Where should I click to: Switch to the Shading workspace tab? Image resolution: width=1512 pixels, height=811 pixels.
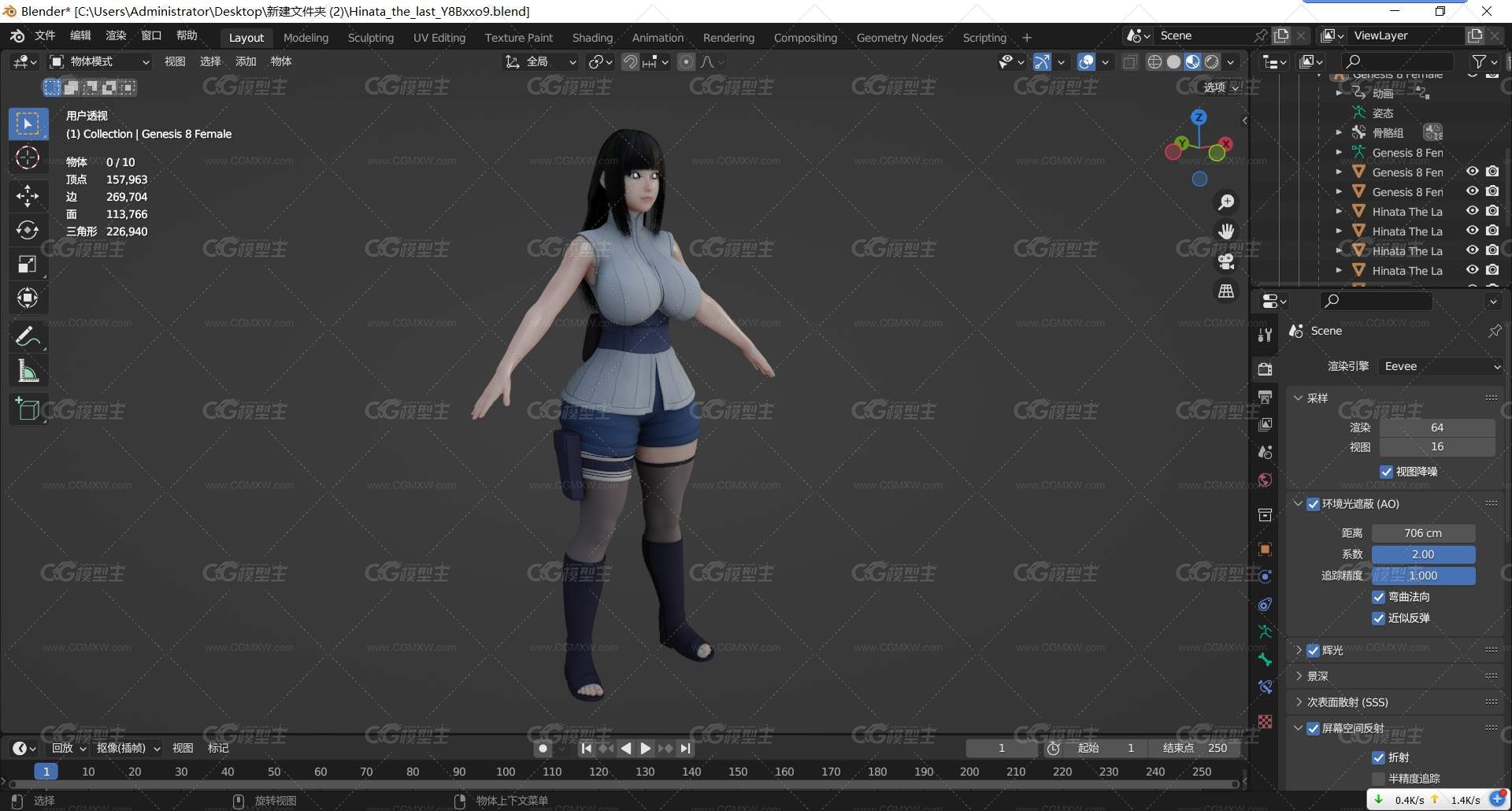592,38
